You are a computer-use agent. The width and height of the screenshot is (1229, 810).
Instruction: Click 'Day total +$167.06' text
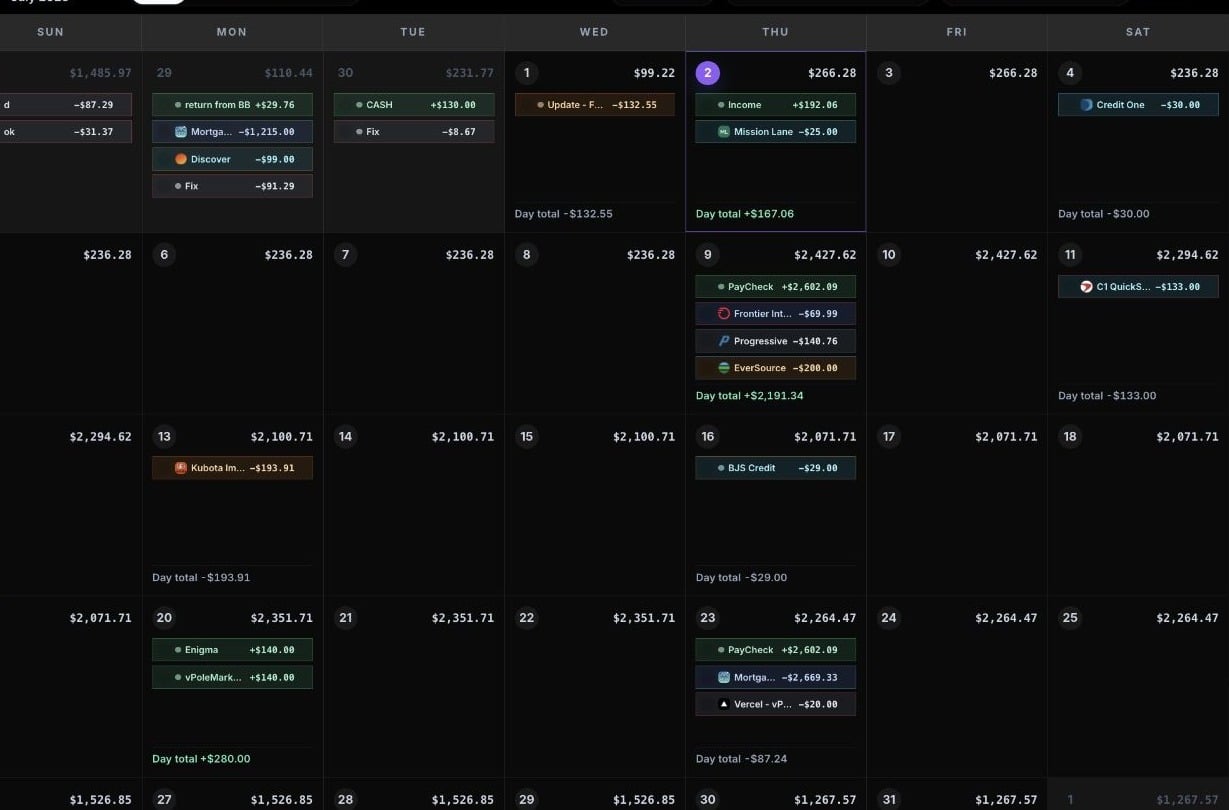click(745, 214)
